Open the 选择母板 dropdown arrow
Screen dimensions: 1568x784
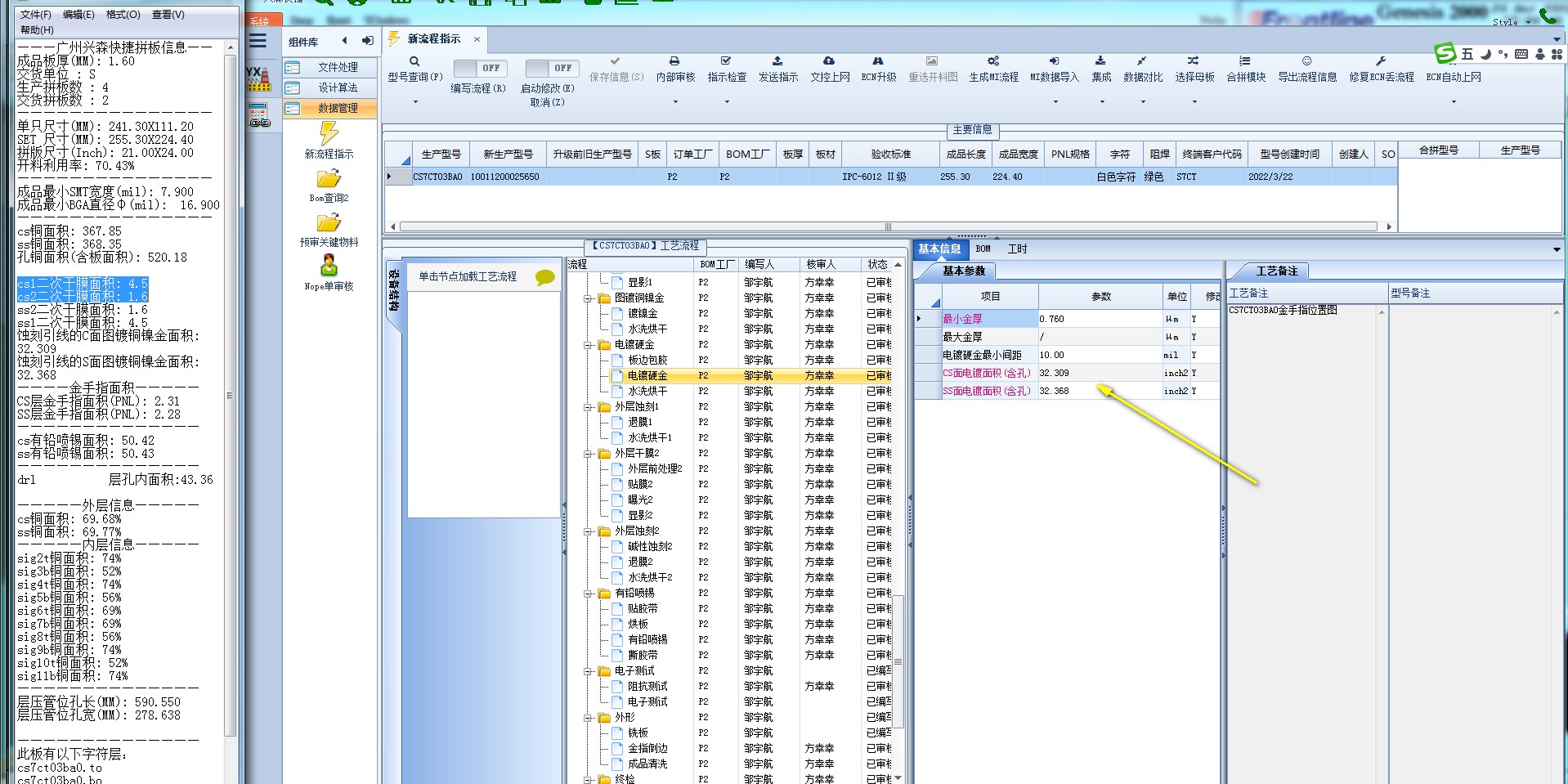(x=1194, y=102)
